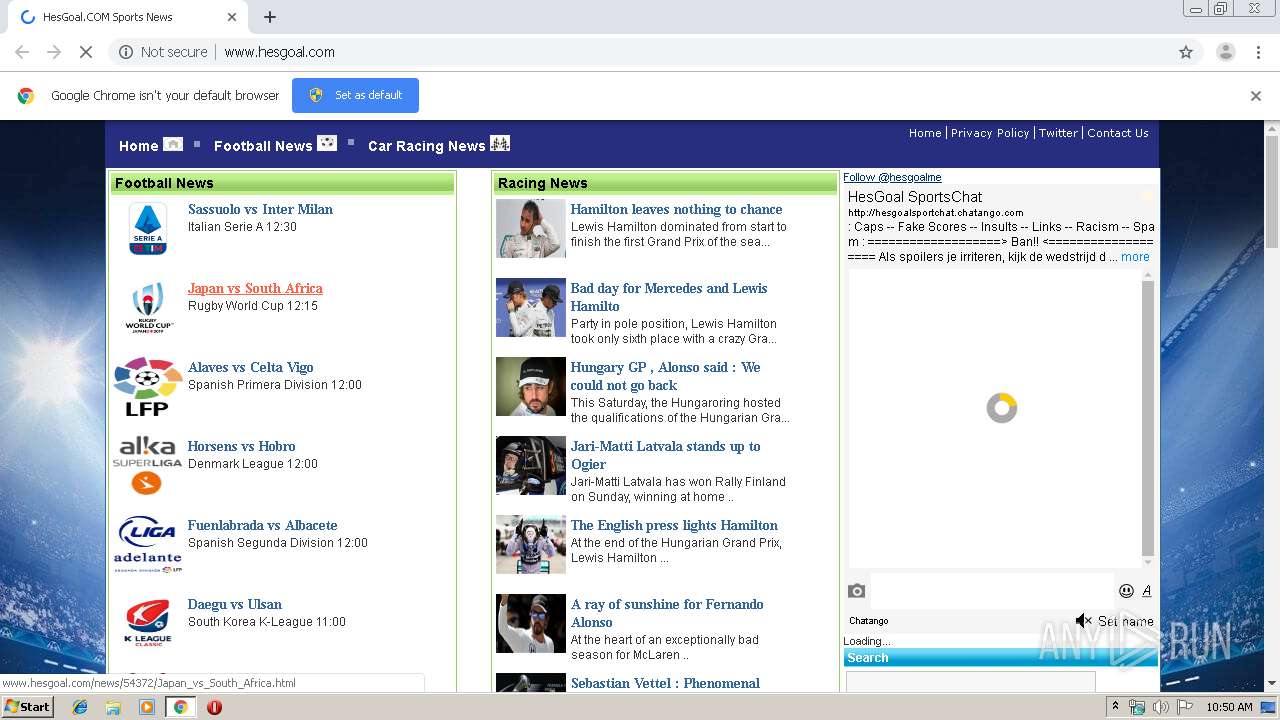This screenshot has width=1280, height=720.
Task: Open Hungary GP Alonso article
Action: point(665,376)
